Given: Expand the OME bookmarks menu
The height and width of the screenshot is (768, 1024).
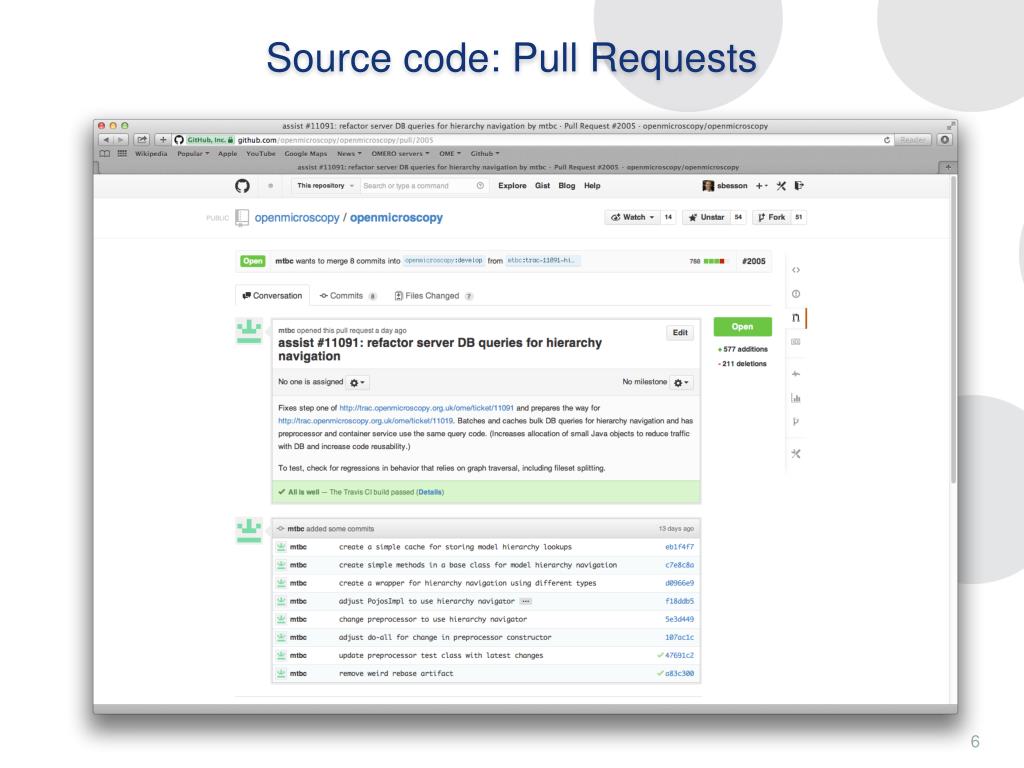Looking at the screenshot, I should click(450, 153).
